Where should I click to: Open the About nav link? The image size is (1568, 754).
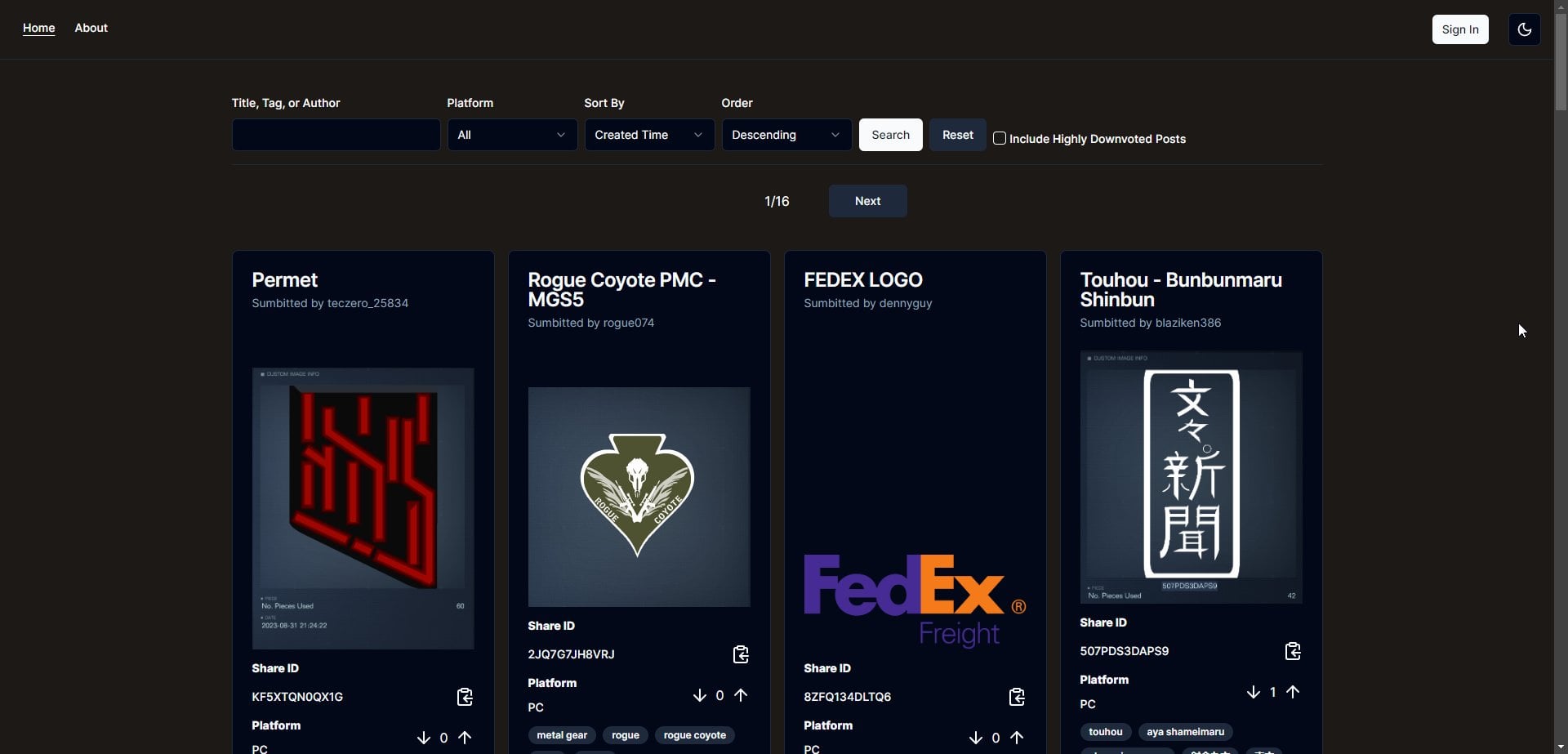coord(91,28)
